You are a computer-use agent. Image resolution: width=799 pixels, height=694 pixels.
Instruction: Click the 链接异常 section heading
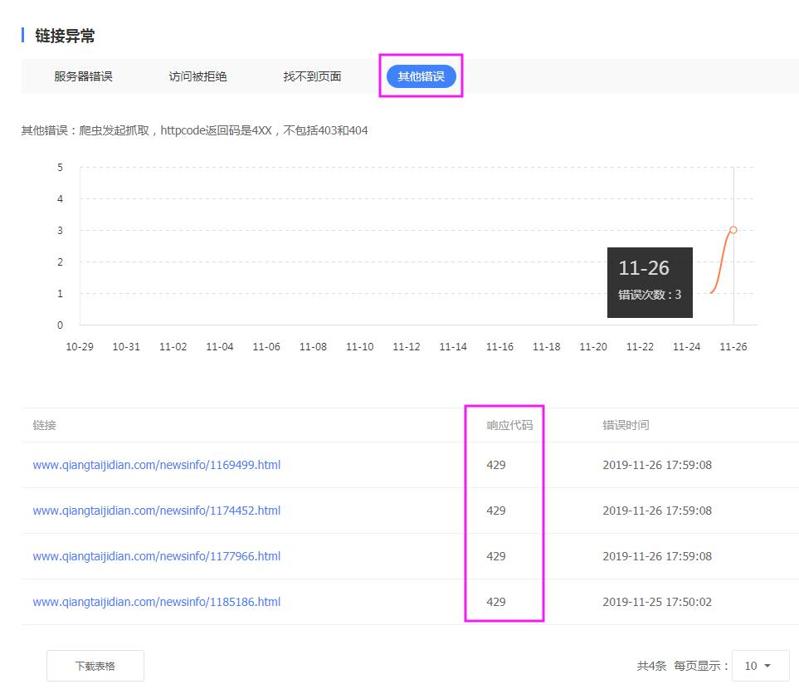point(65,36)
